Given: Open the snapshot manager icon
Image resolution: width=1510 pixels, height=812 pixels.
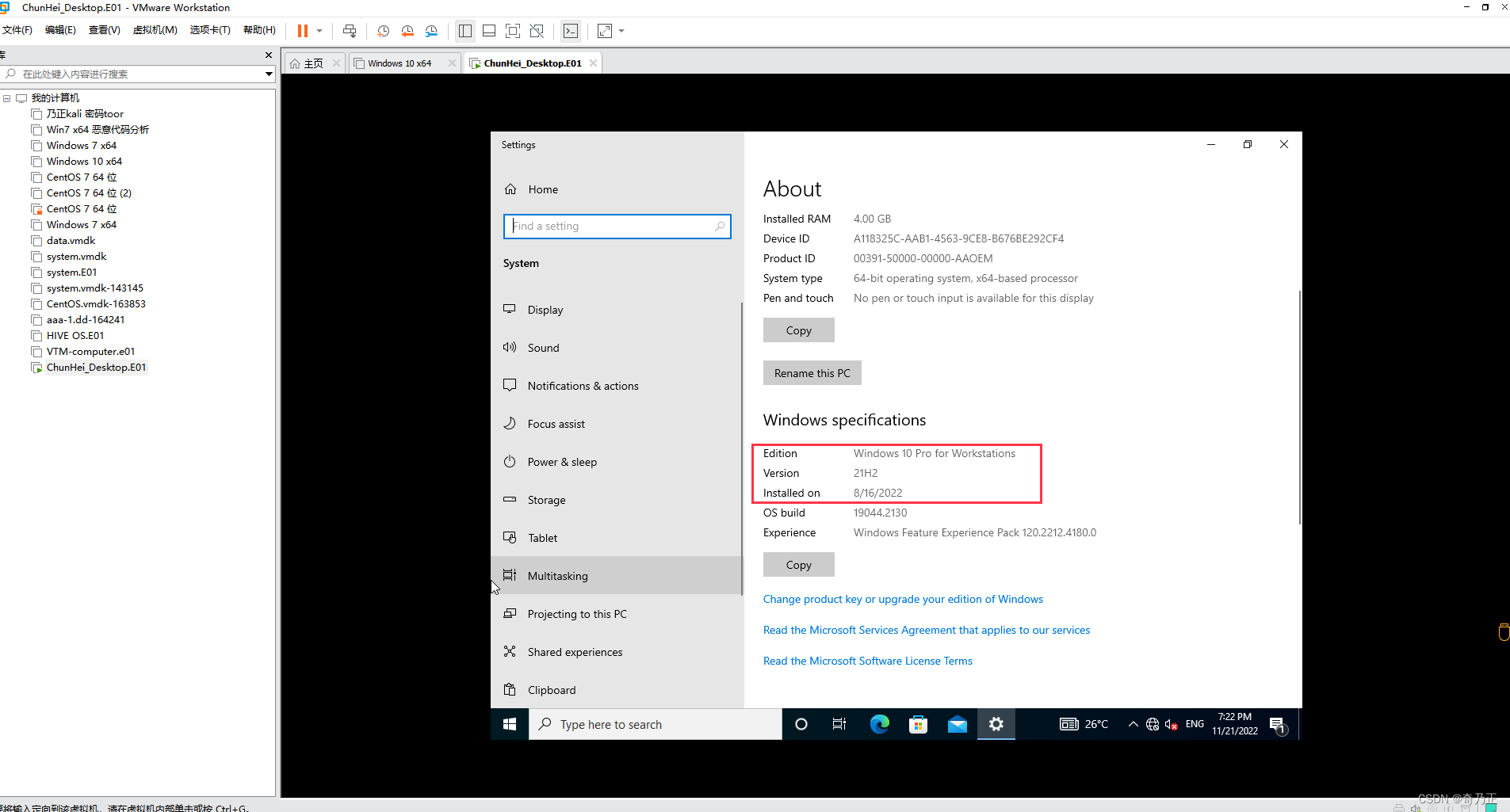Looking at the screenshot, I should (431, 31).
